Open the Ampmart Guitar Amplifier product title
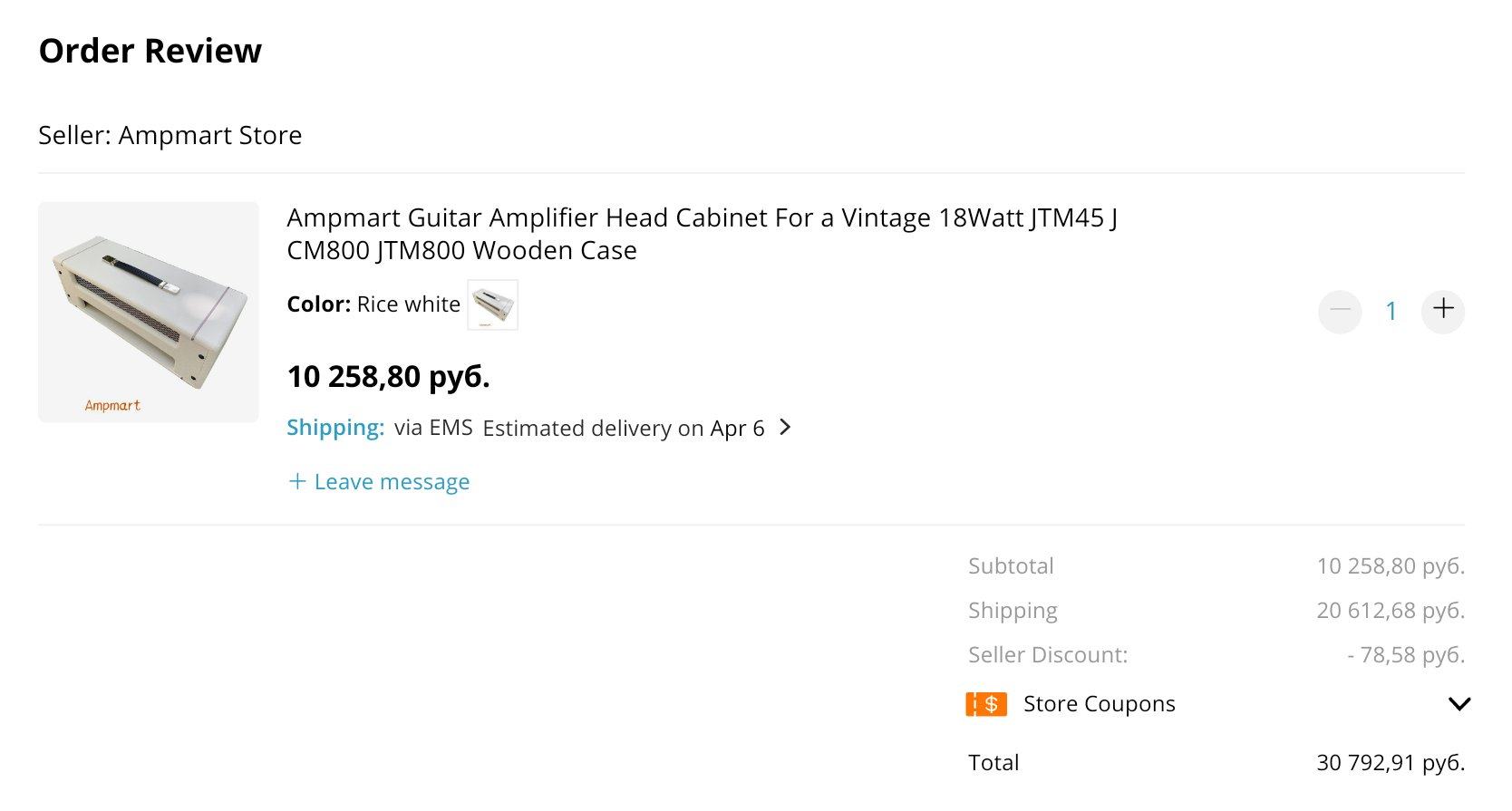Viewport: 1512px width, 811px height. (701, 234)
